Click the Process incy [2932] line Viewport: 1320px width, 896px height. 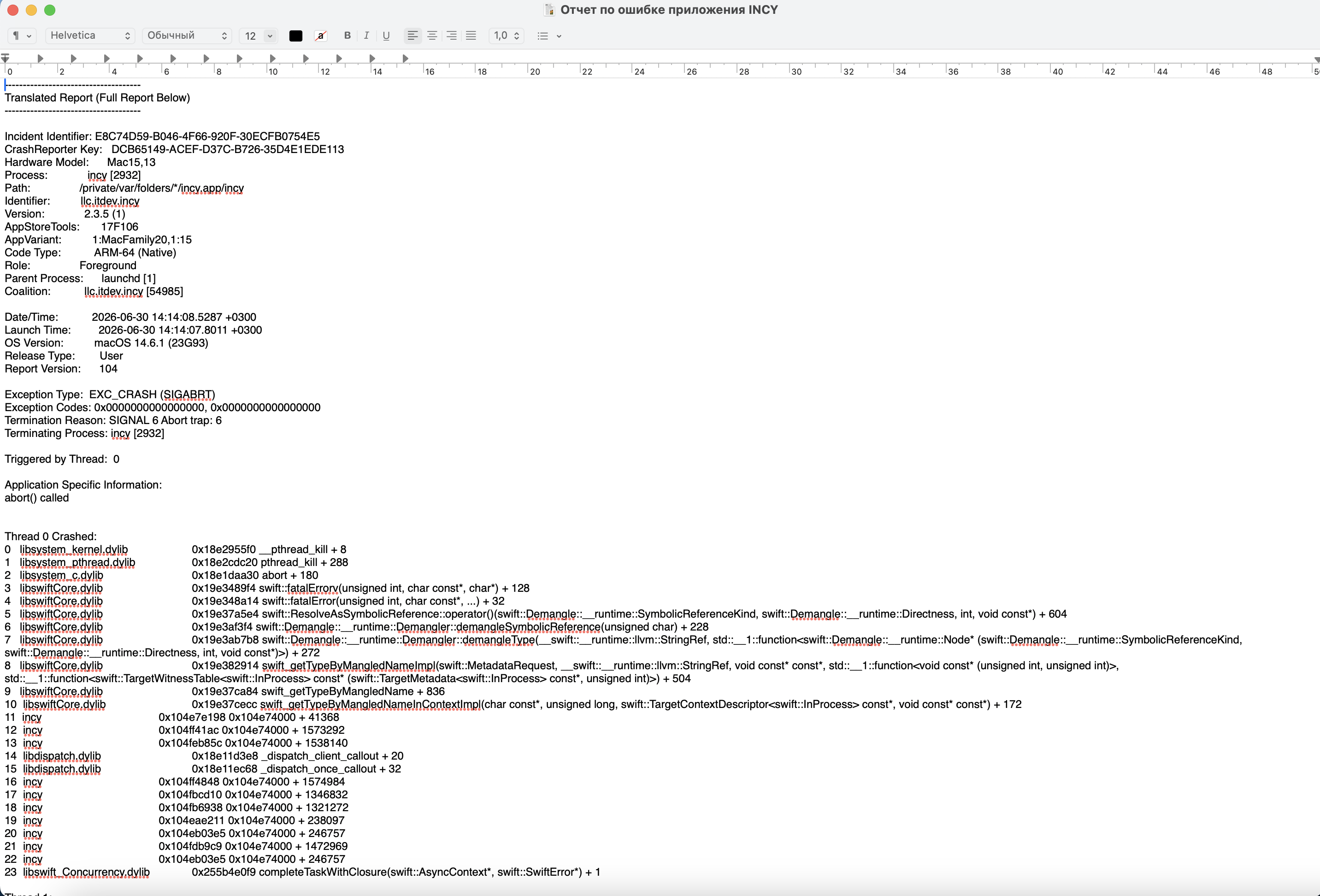coord(73,175)
